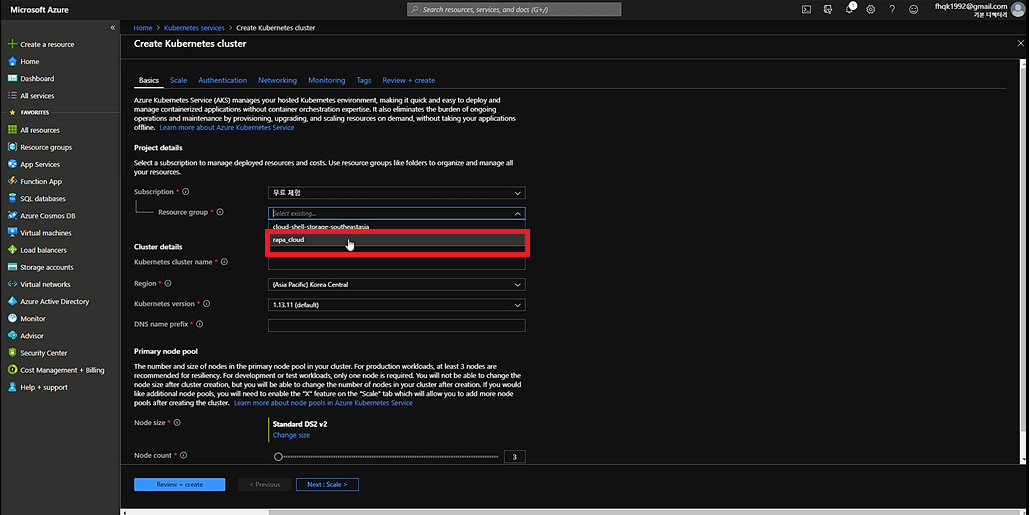Switch to the Tags tab
Image resolution: width=1030 pixels, height=515 pixels.
364,80
